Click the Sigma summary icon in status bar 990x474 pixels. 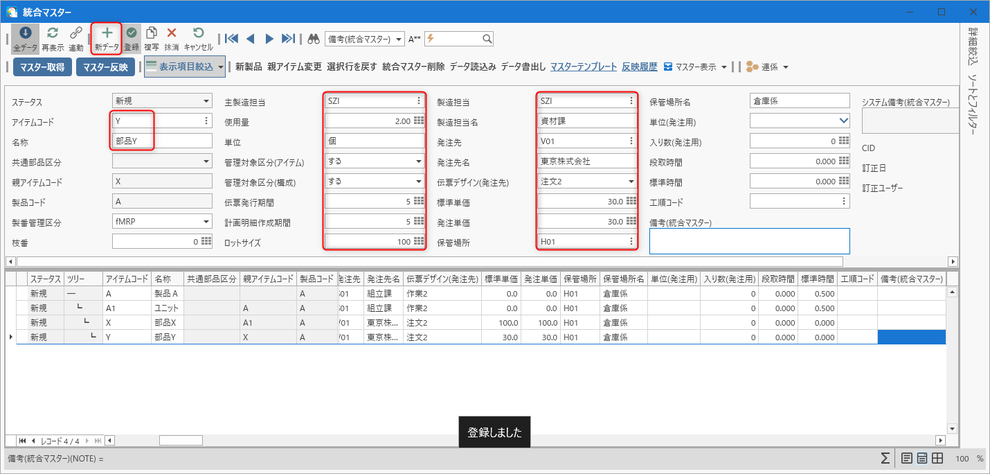coord(885,458)
